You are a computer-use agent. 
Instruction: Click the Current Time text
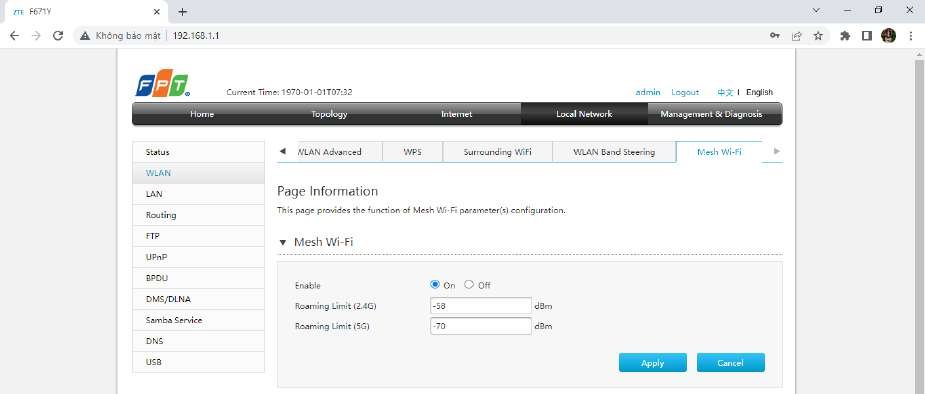pos(290,92)
